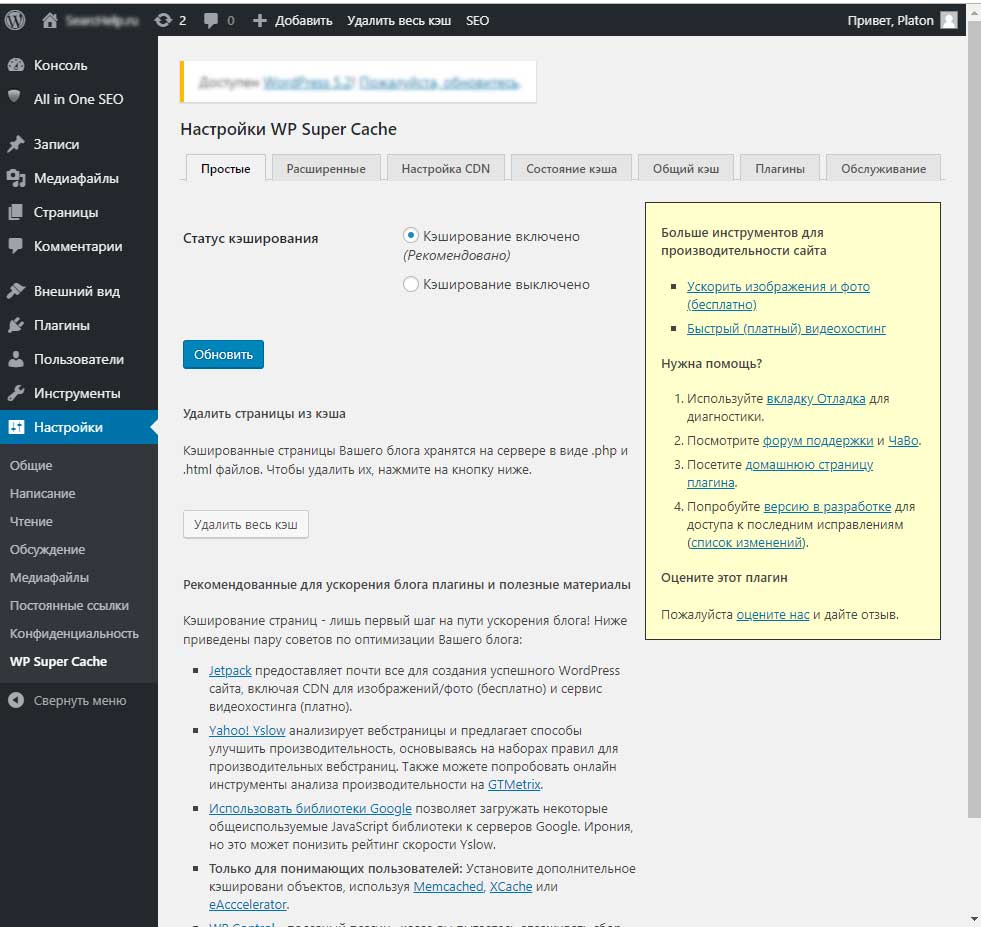Click Добавить label in the admin bar
Screen dimensions: 981x927
[304, 21]
